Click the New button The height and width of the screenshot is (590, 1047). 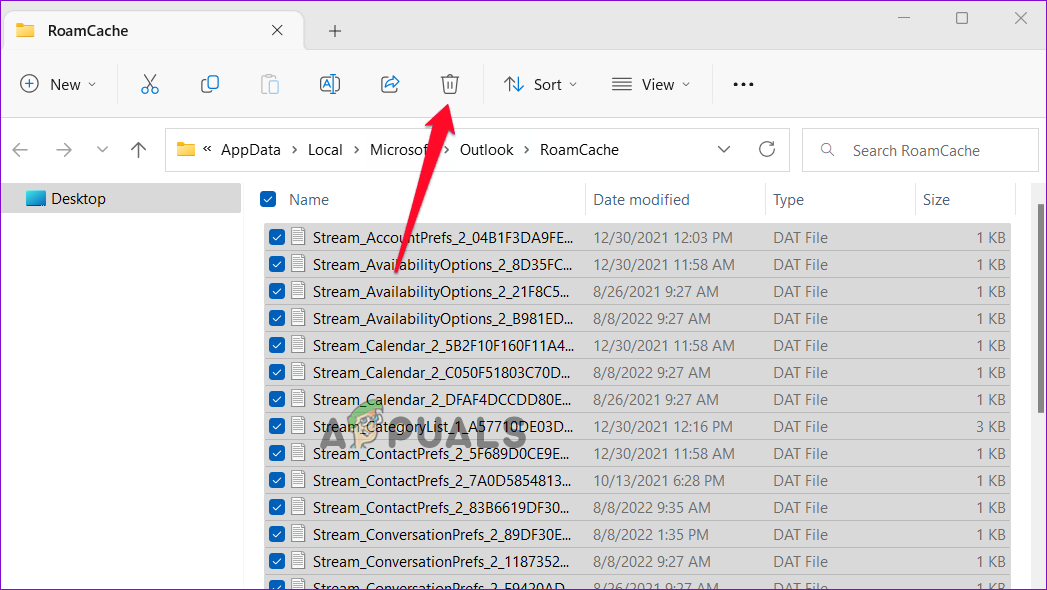58,84
